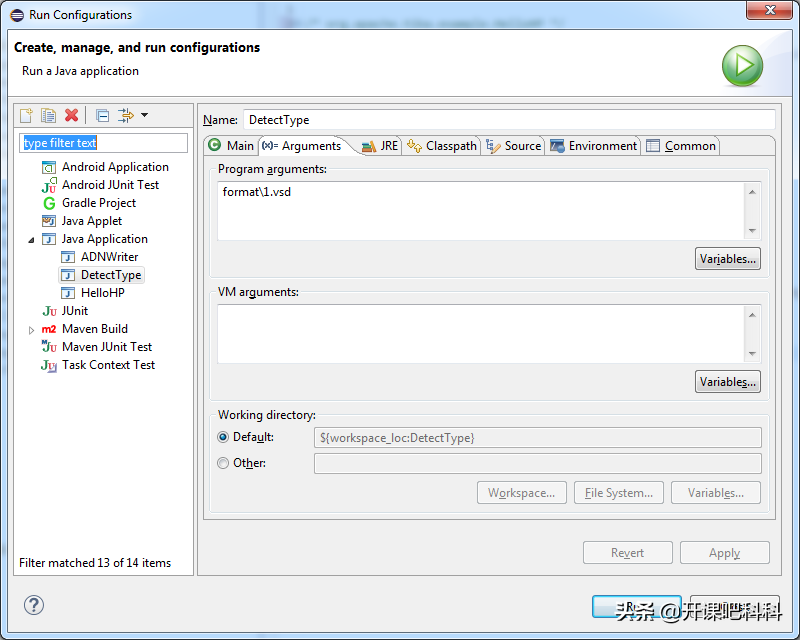Click the Task Context Test icon
Viewport: 800px width, 640px height.
click(x=49, y=365)
